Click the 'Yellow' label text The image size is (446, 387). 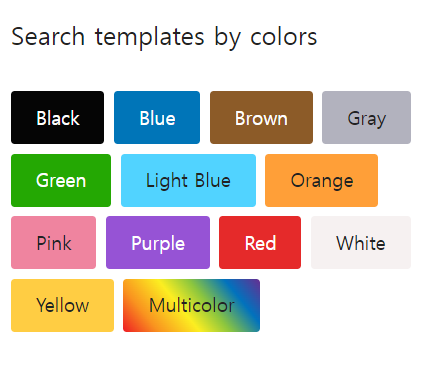coord(63,305)
